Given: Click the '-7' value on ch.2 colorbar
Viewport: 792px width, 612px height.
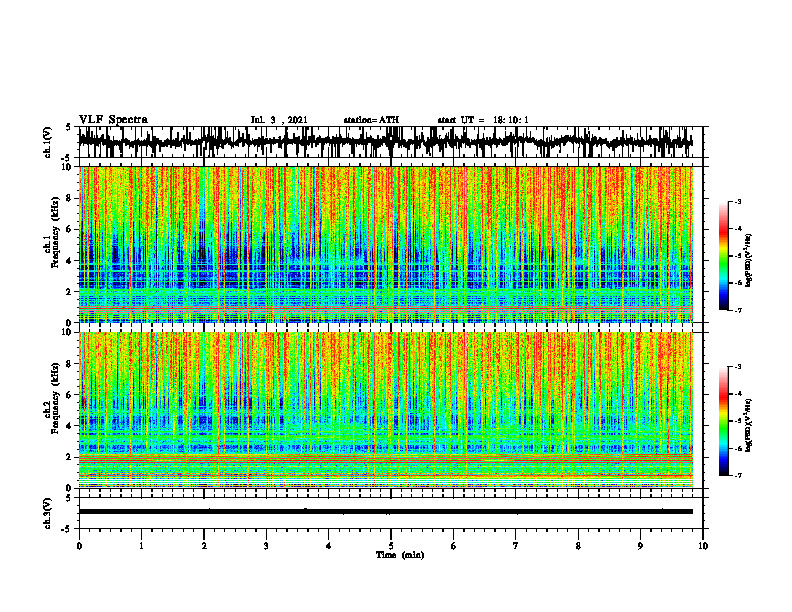Looking at the screenshot, I should point(738,475).
